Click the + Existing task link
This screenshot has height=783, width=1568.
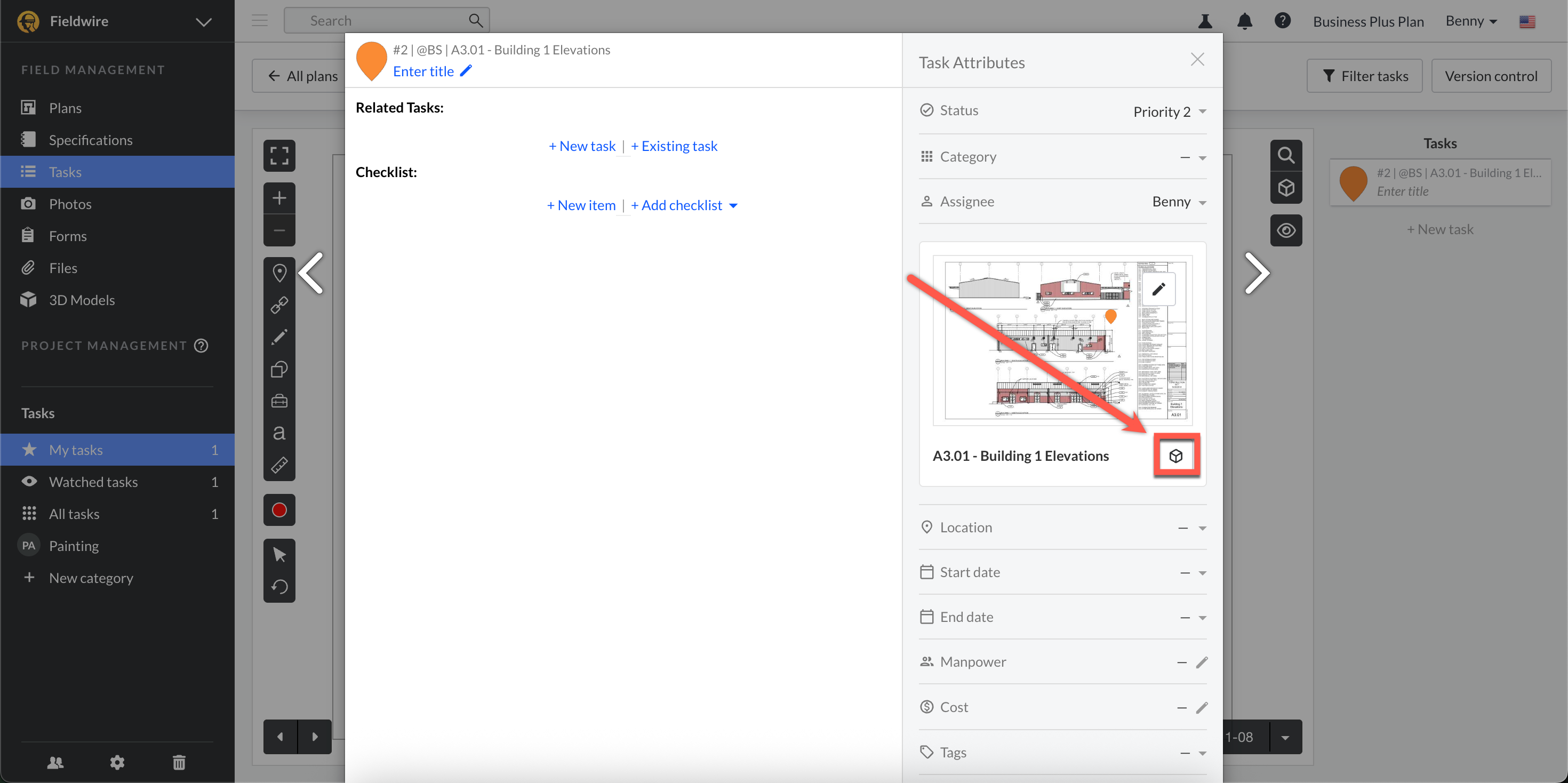click(x=674, y=146)
